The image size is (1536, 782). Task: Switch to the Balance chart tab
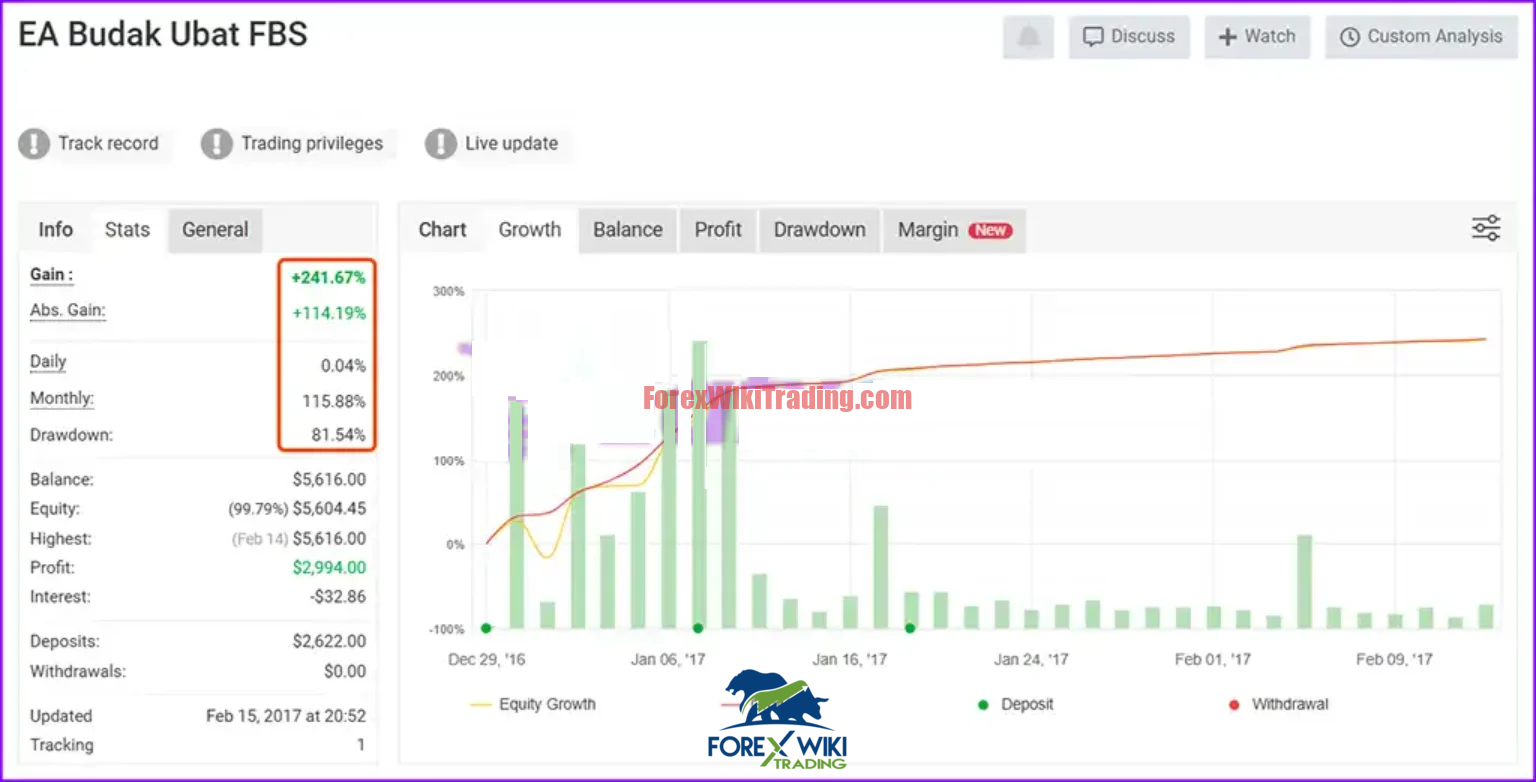[628, 230]
